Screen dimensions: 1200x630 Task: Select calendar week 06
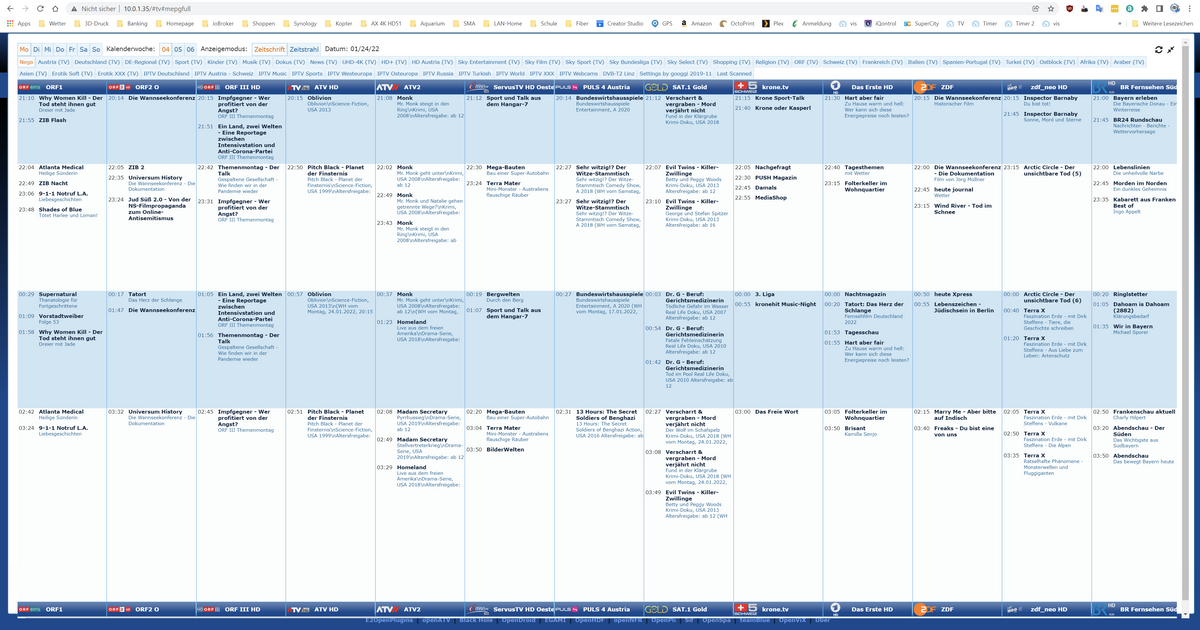pos(191,49)
